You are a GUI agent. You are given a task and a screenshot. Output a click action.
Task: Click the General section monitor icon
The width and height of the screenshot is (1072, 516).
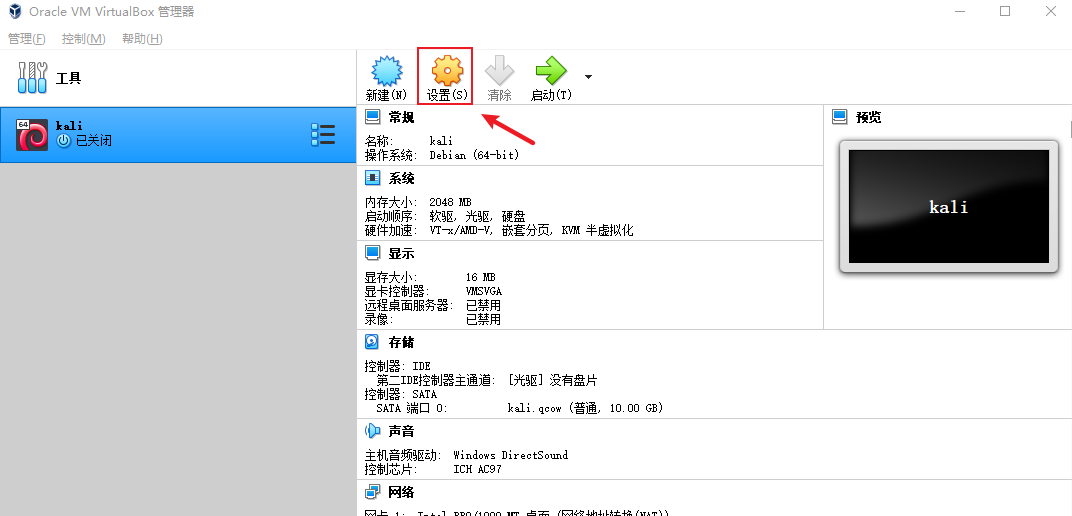(x=373, y=117)
